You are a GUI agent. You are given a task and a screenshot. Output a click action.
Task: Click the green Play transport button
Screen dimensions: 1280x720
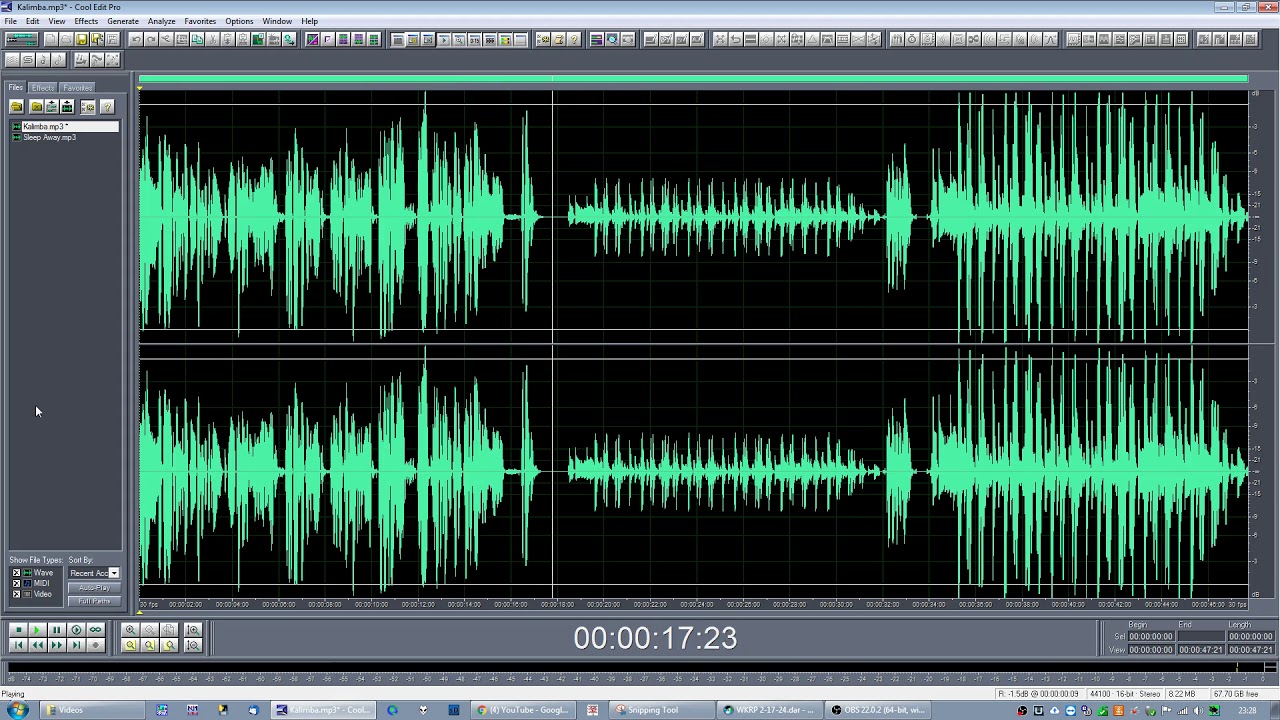[37, 630]
